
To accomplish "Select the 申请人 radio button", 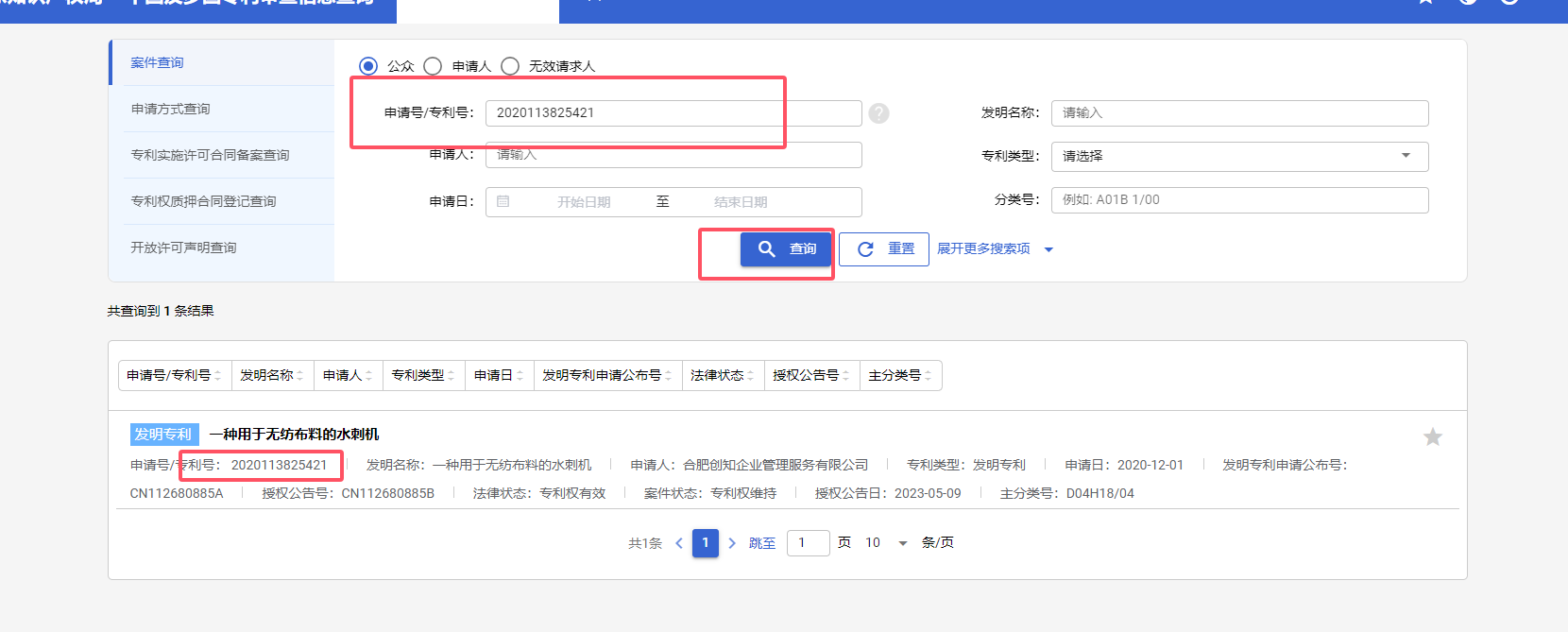I will pos(433,66).
